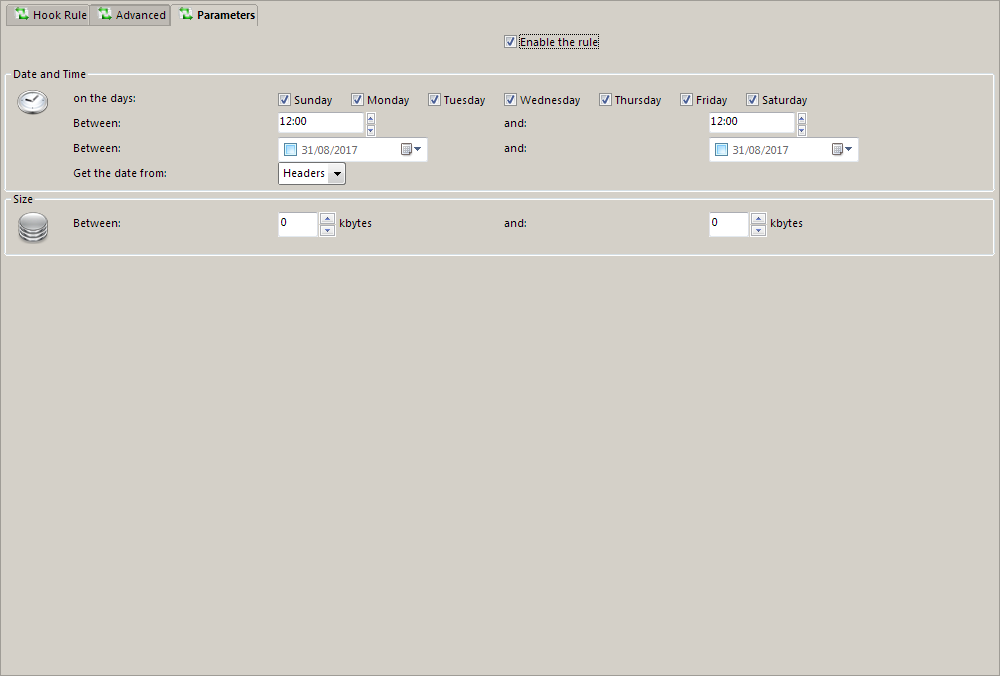Decrease the maximum size kbytes value

(x=758, y=230)
